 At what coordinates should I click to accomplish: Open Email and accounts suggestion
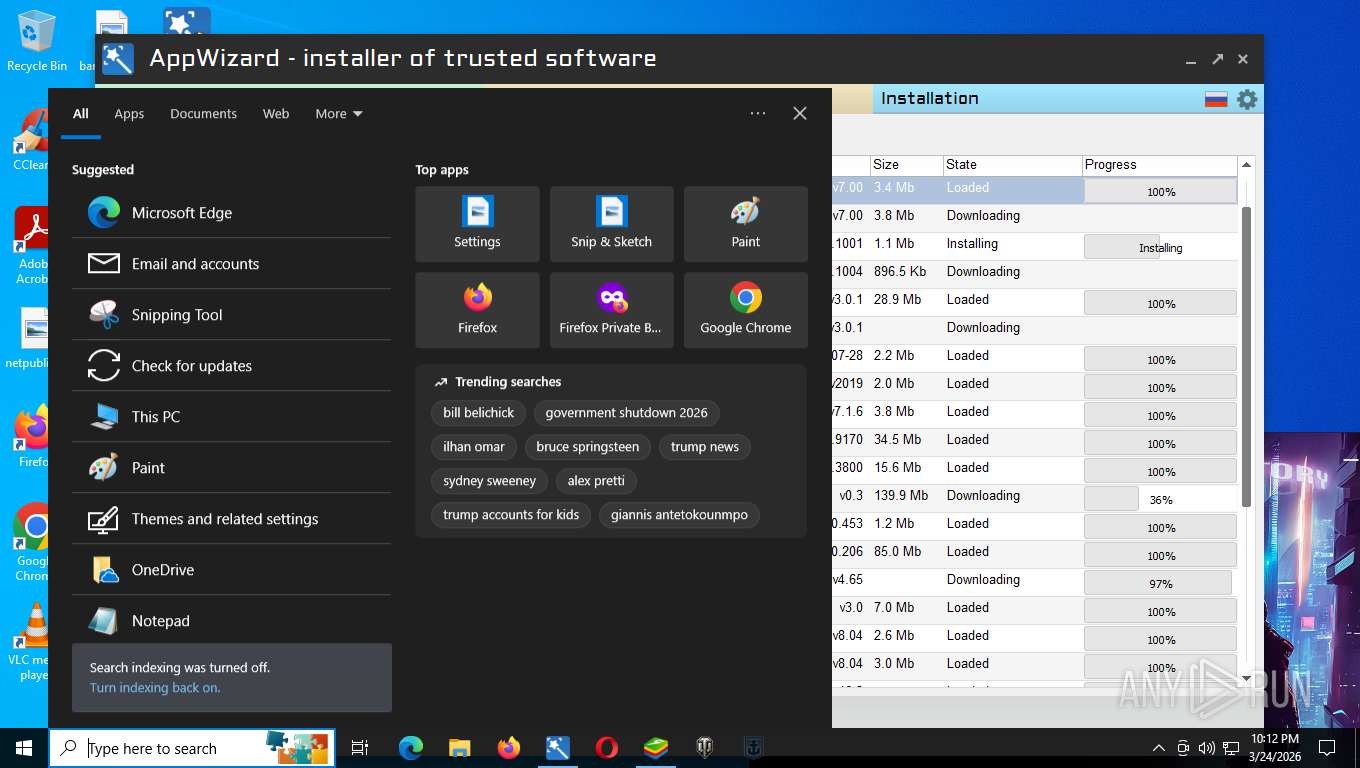231,264
